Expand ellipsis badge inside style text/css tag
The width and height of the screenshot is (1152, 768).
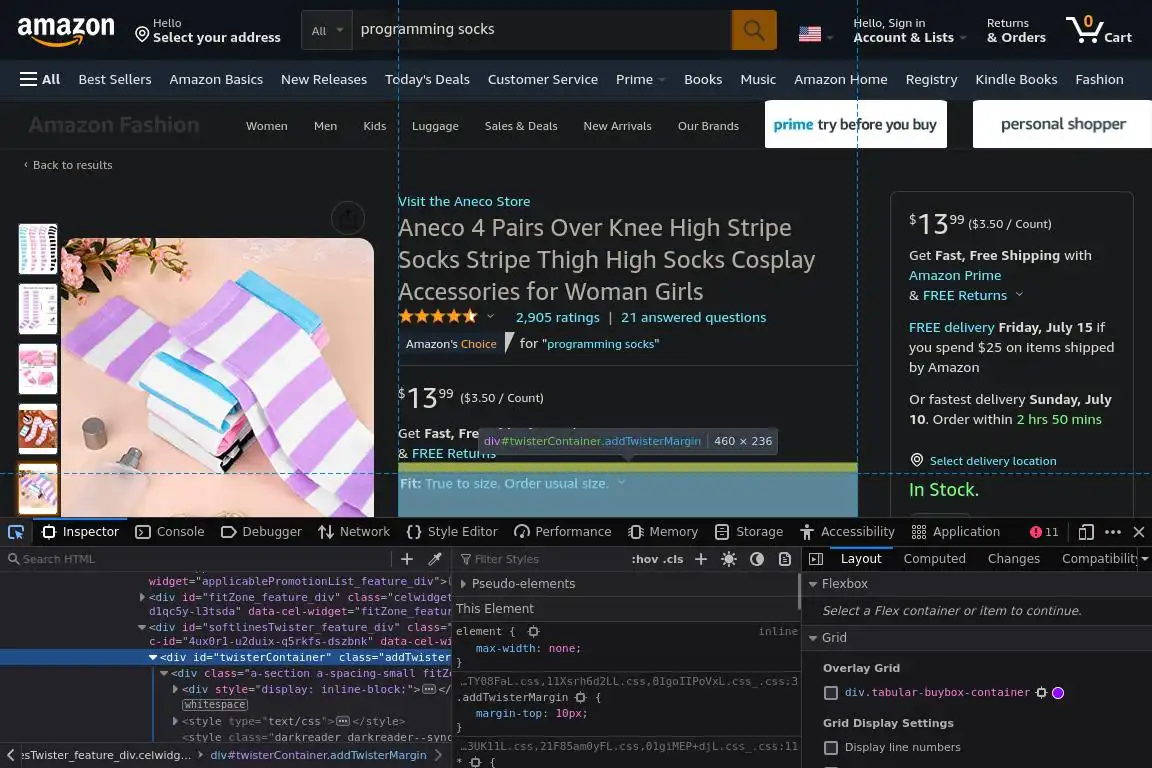click(342, 721)
